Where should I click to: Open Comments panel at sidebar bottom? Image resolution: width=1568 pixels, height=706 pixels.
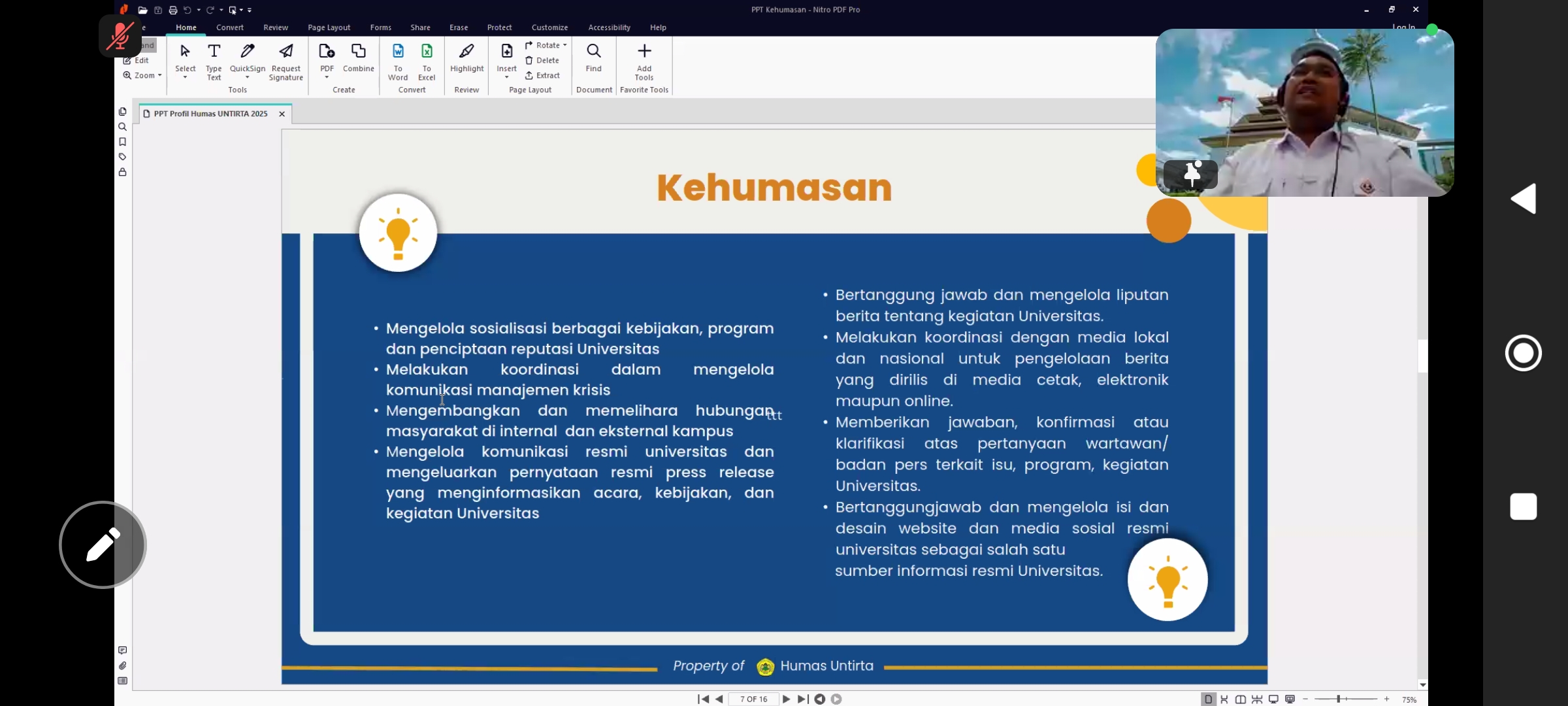point(122,650)
